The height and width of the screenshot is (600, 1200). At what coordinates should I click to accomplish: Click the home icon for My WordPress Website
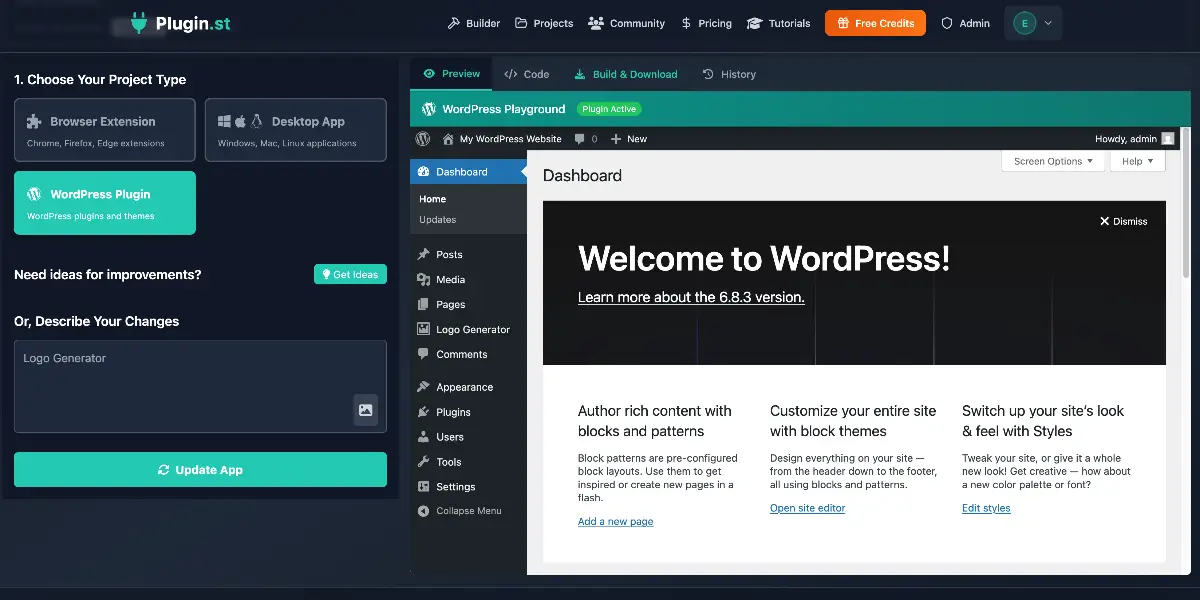pos(448,139)
